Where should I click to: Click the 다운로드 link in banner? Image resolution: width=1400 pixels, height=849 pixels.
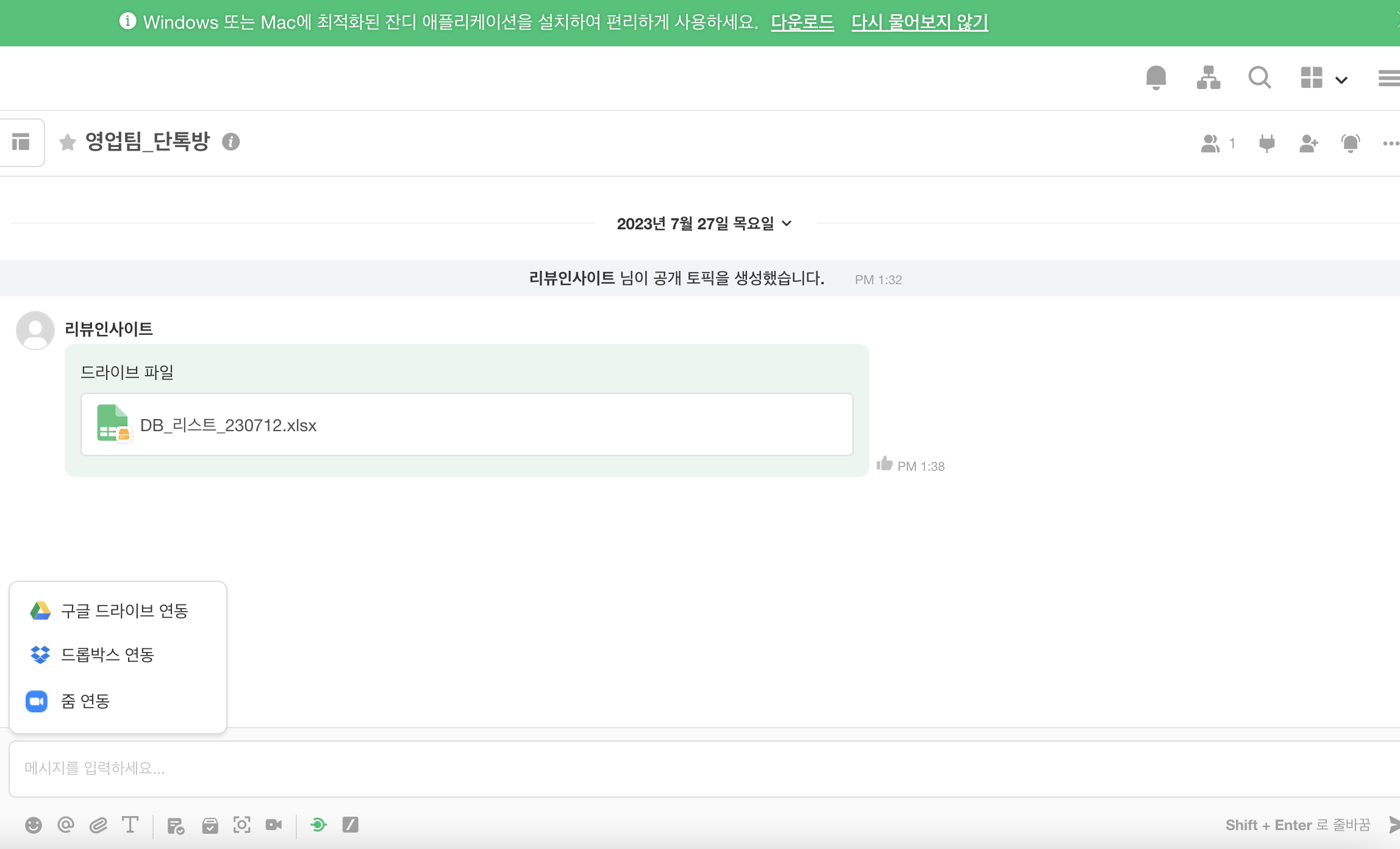click(802, 23)
